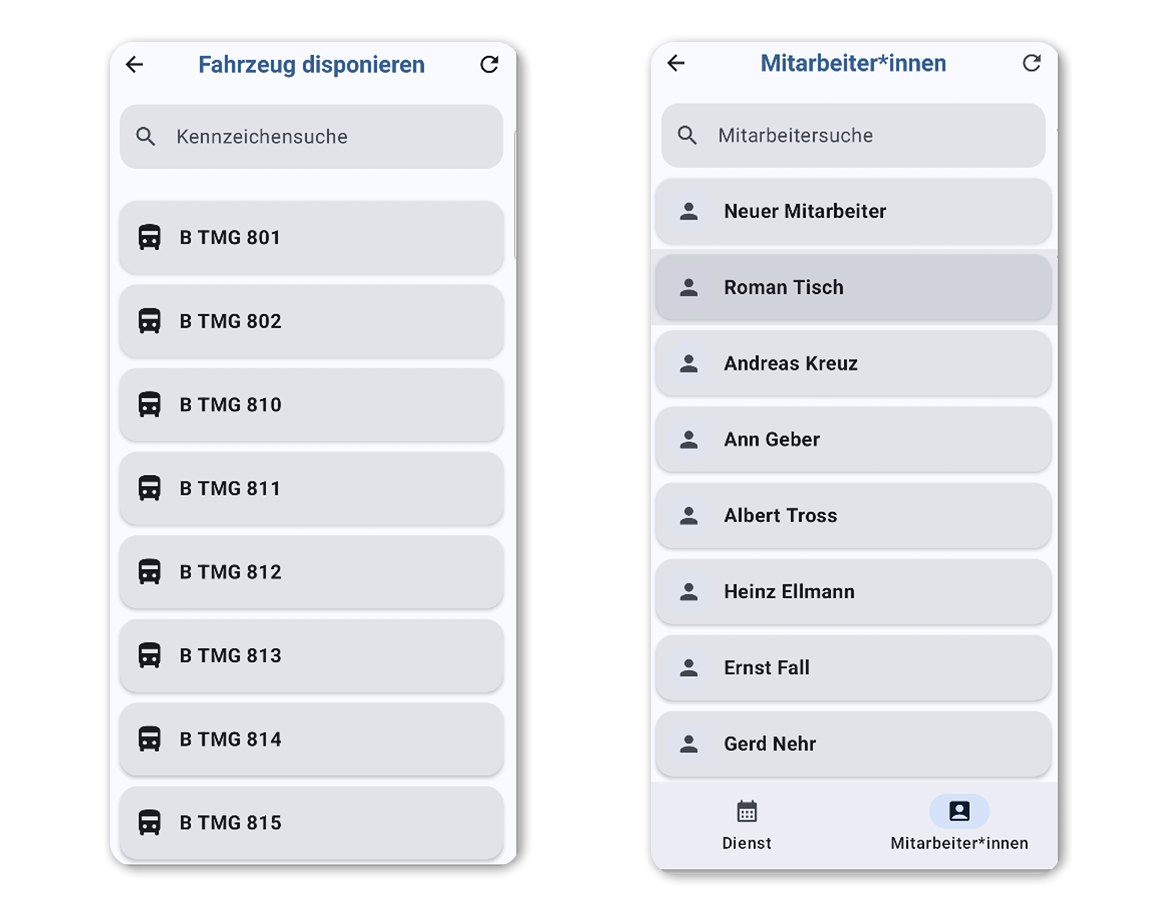The image size is (1162, 916).
Task: Click the person icon beside Roman Tisch
Action: pyautogui.click(x=689, y=288)
